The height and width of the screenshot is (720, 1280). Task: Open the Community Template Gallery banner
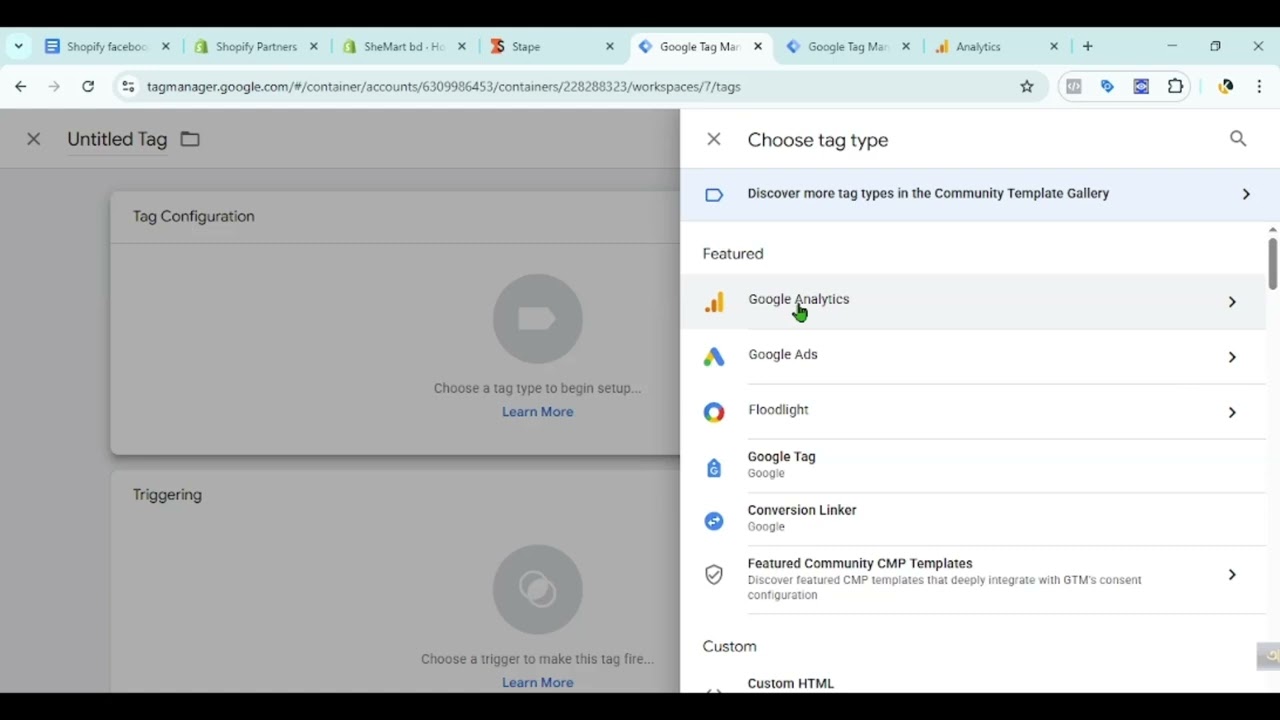click(x=980, y=194)
